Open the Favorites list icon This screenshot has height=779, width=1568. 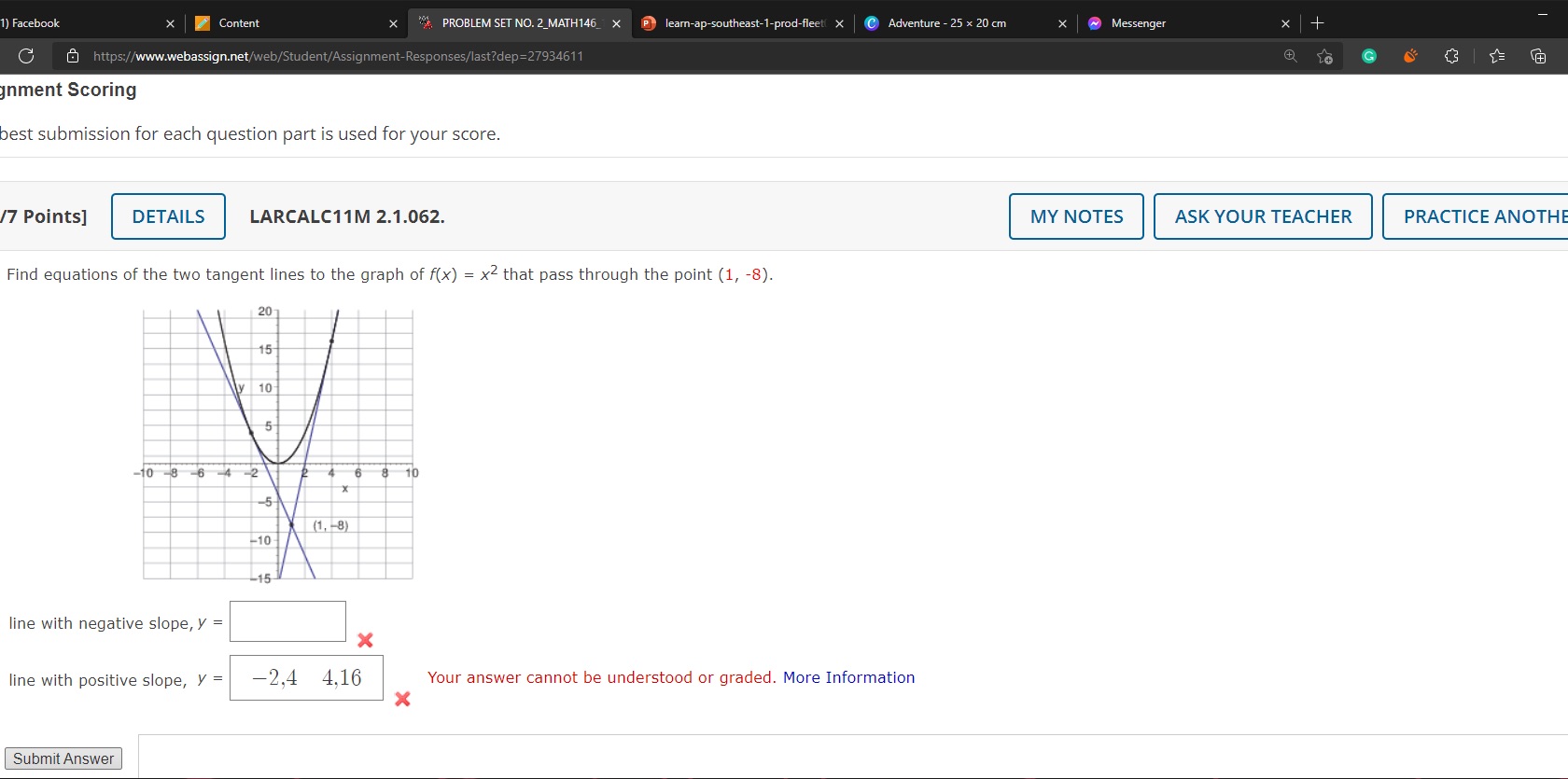[1497, 56]
